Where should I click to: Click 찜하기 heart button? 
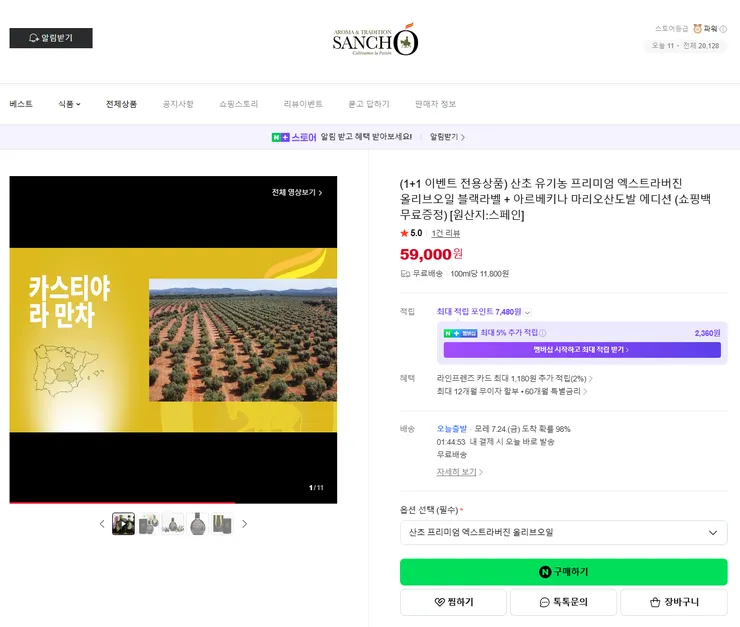pyautogui.click(x=453, y=602)
